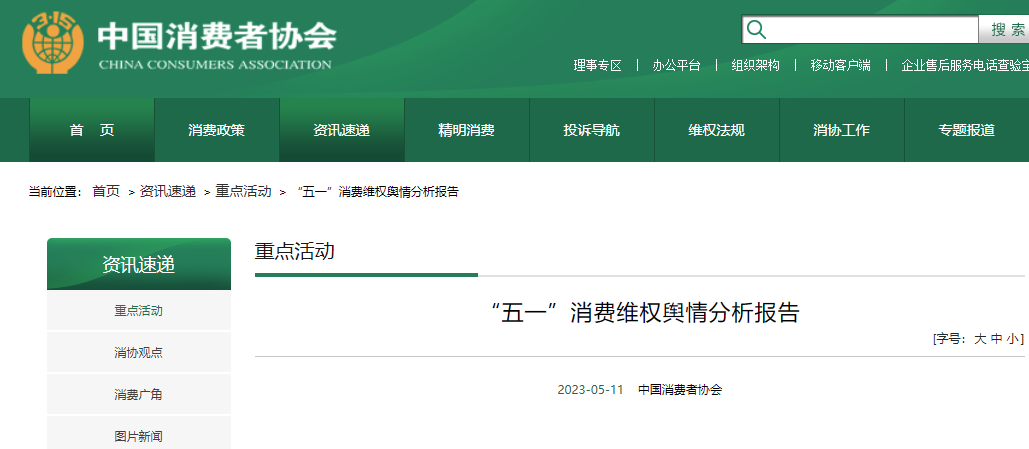
Task: Open the 投诉导航 menu item
Action: (x=591, y=130)
